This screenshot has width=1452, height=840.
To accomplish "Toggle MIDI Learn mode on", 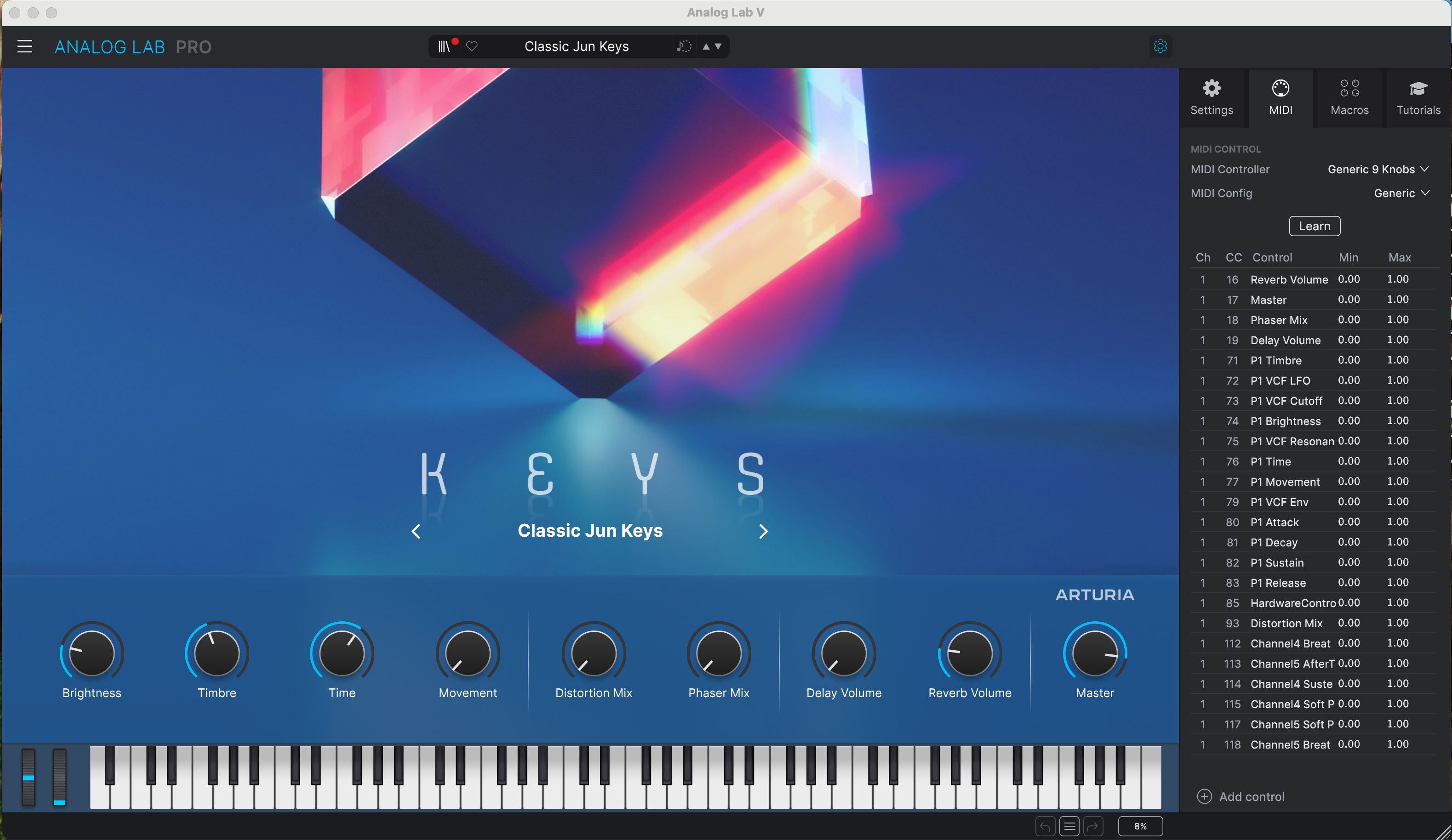I will click(1314, 226).
